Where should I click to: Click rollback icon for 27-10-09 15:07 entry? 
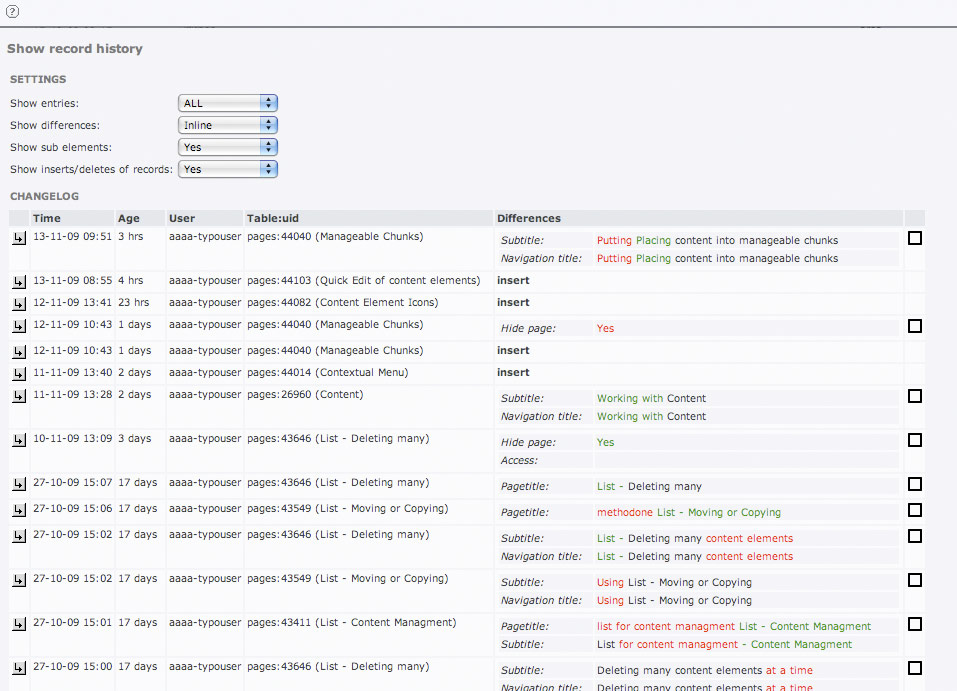coord(19,485)
